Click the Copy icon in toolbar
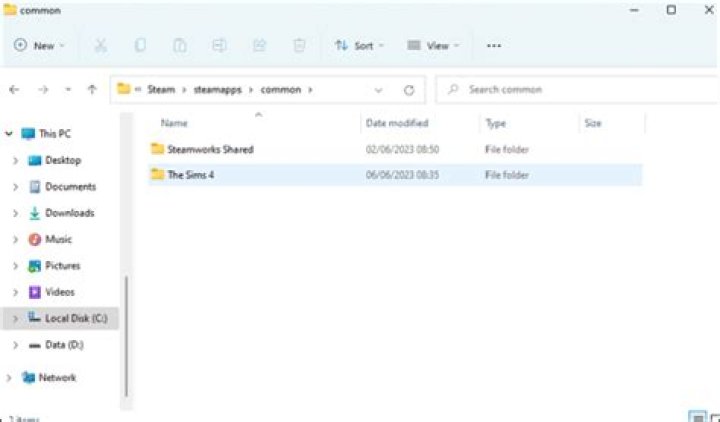This screenshot has height=422, width=720. point(140,45)
